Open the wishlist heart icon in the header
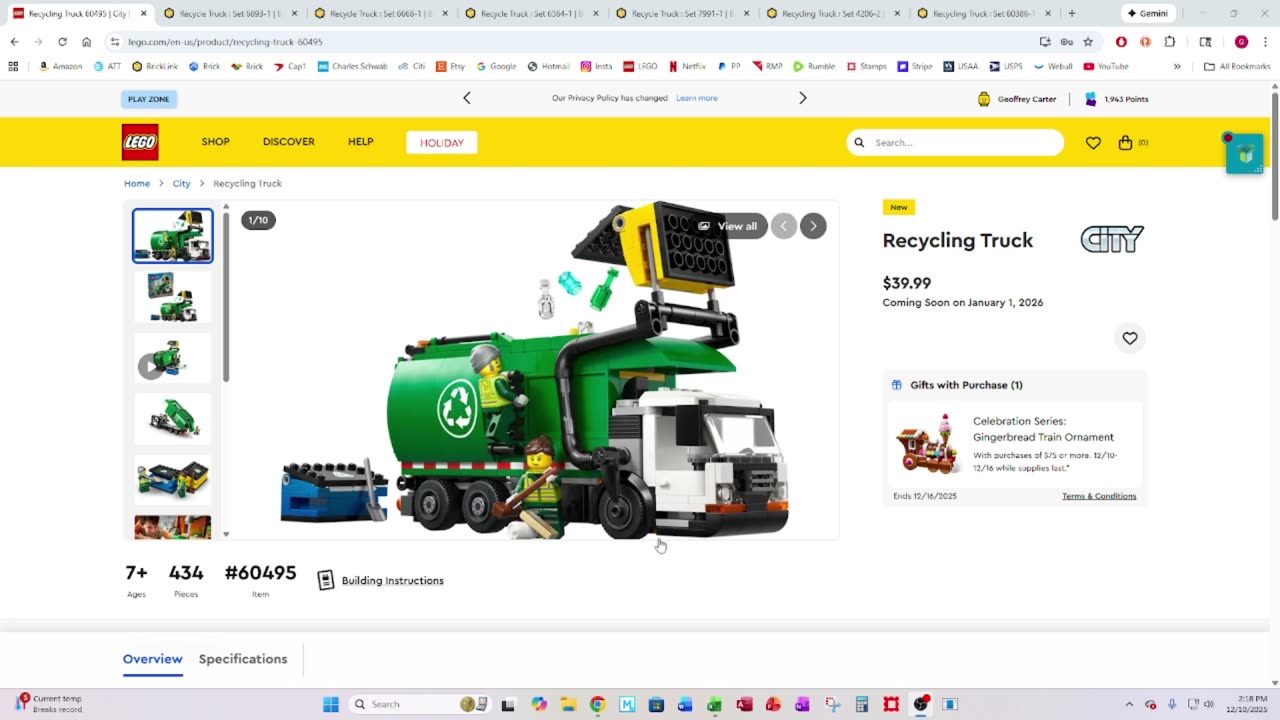The height and width of the screenshot is (720, 1280). tap(1093, 143)
